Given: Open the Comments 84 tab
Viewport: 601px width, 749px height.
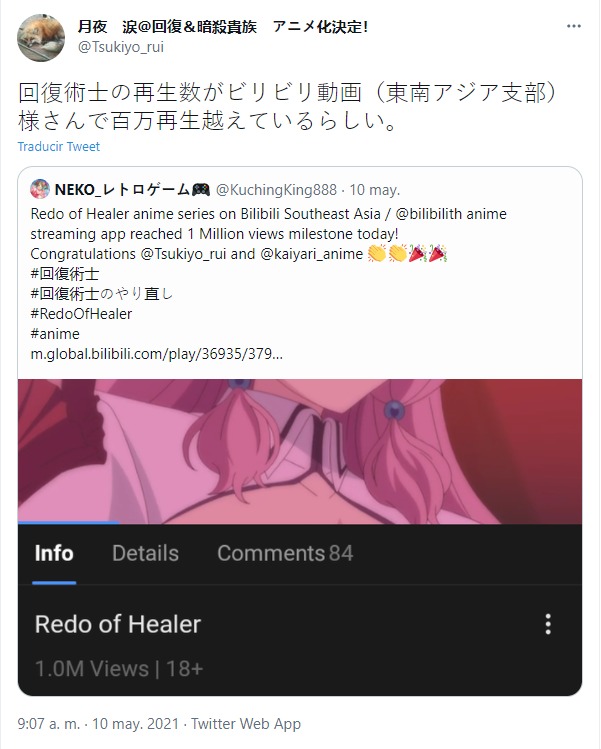Looking at the screenshot, I should tap(285, 553).
